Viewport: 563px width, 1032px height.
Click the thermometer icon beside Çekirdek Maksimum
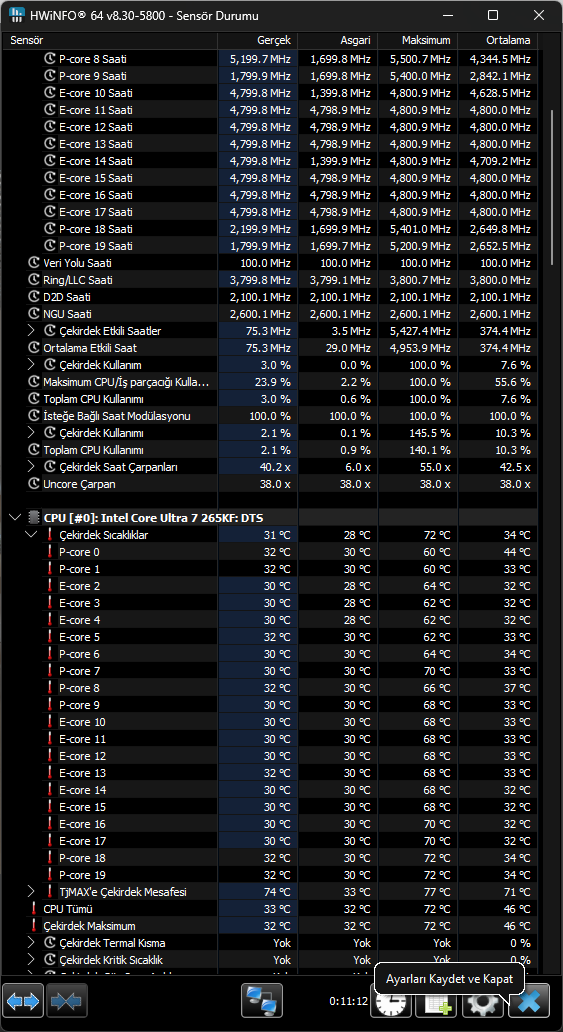[x=34, y=926]
